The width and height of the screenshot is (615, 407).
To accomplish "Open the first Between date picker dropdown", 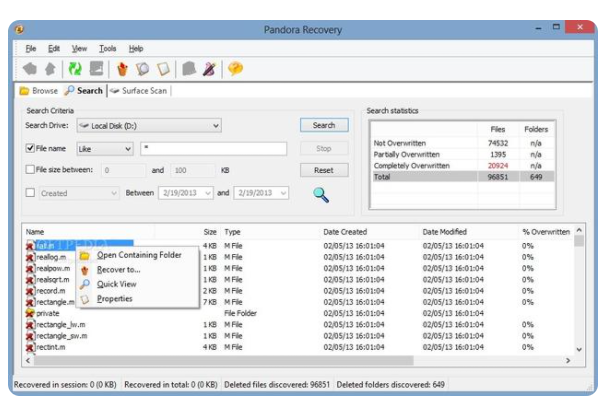I will [208, 193].
